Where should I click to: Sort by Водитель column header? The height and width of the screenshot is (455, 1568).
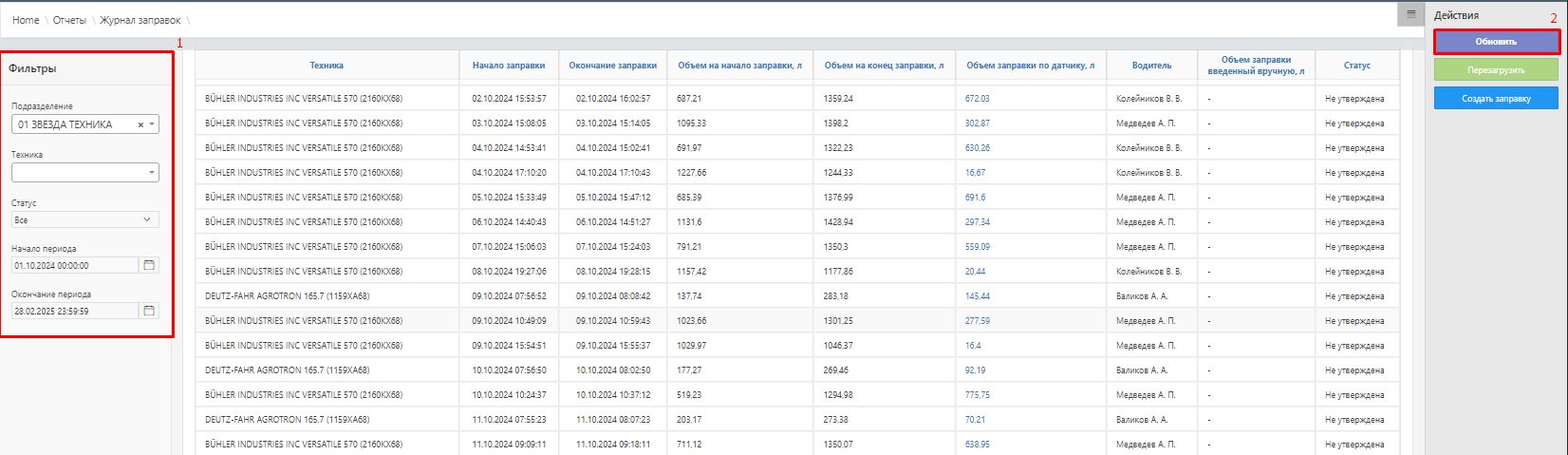click(x=1151, y=66)
